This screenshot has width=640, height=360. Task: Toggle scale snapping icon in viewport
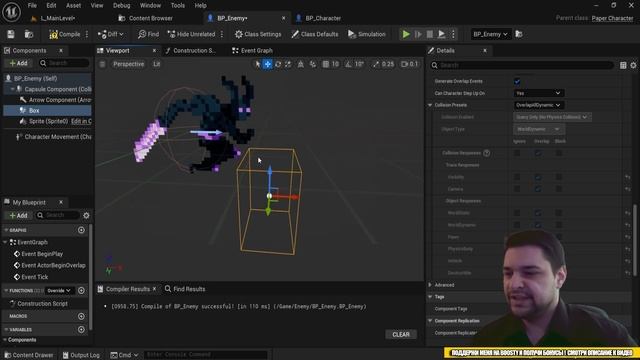point(376,64)
